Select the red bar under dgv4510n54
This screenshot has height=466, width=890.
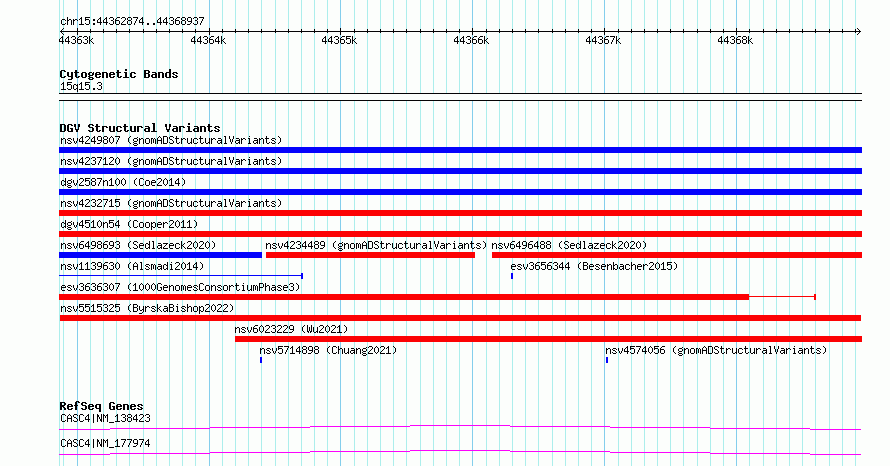click(x=460, y=234)
